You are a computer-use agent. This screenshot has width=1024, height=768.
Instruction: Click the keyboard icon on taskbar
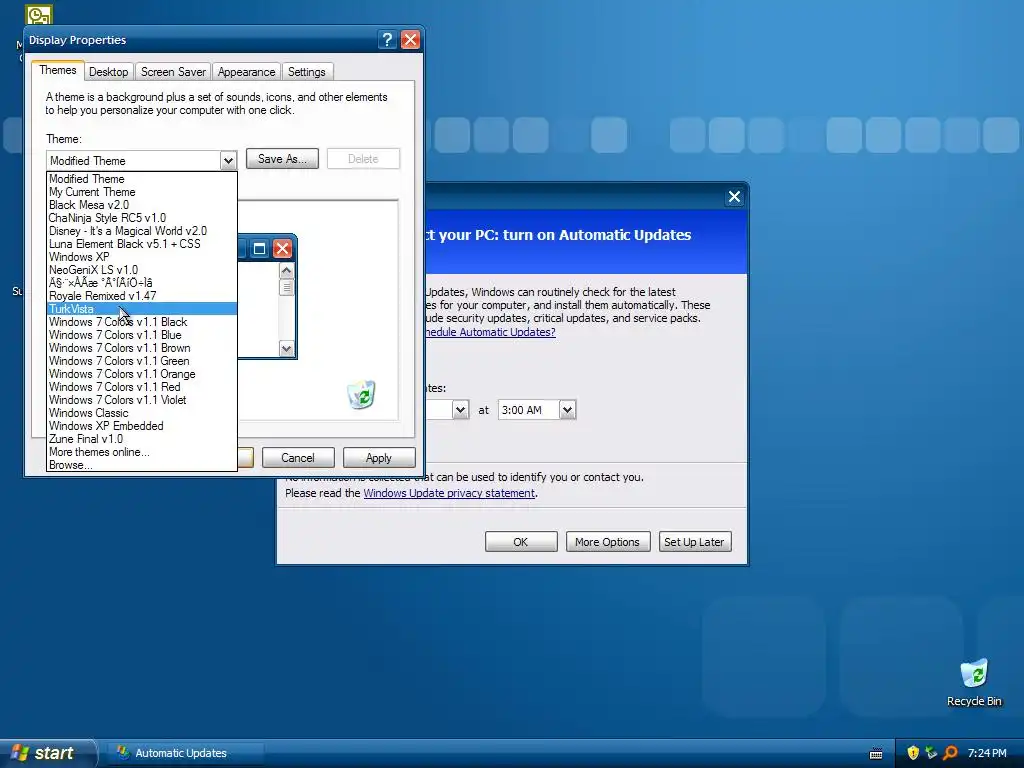876,754
